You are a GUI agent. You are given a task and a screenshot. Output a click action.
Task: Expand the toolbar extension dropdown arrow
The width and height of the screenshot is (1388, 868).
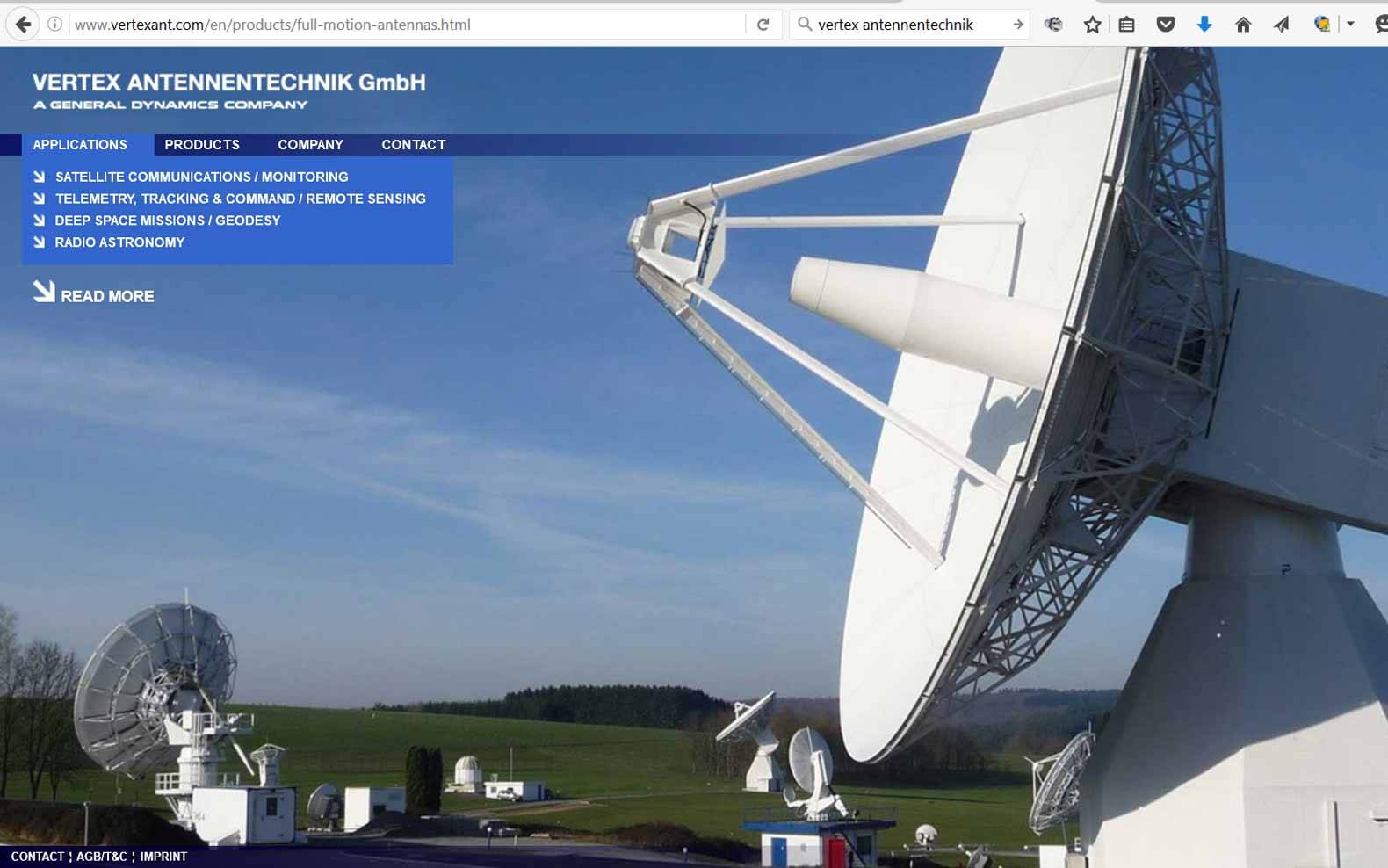click(x=1351, y=25)
